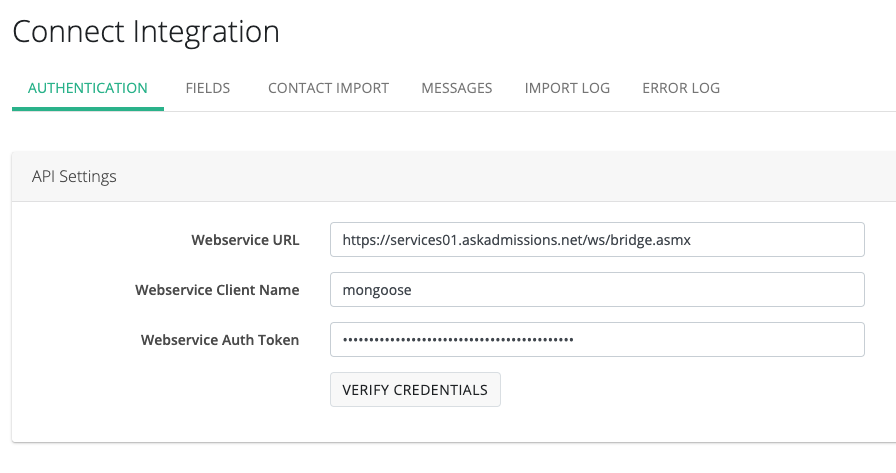Click into the Webservice Client Name field
Viewport: 896px width, 473px height.
pos(596,290)
